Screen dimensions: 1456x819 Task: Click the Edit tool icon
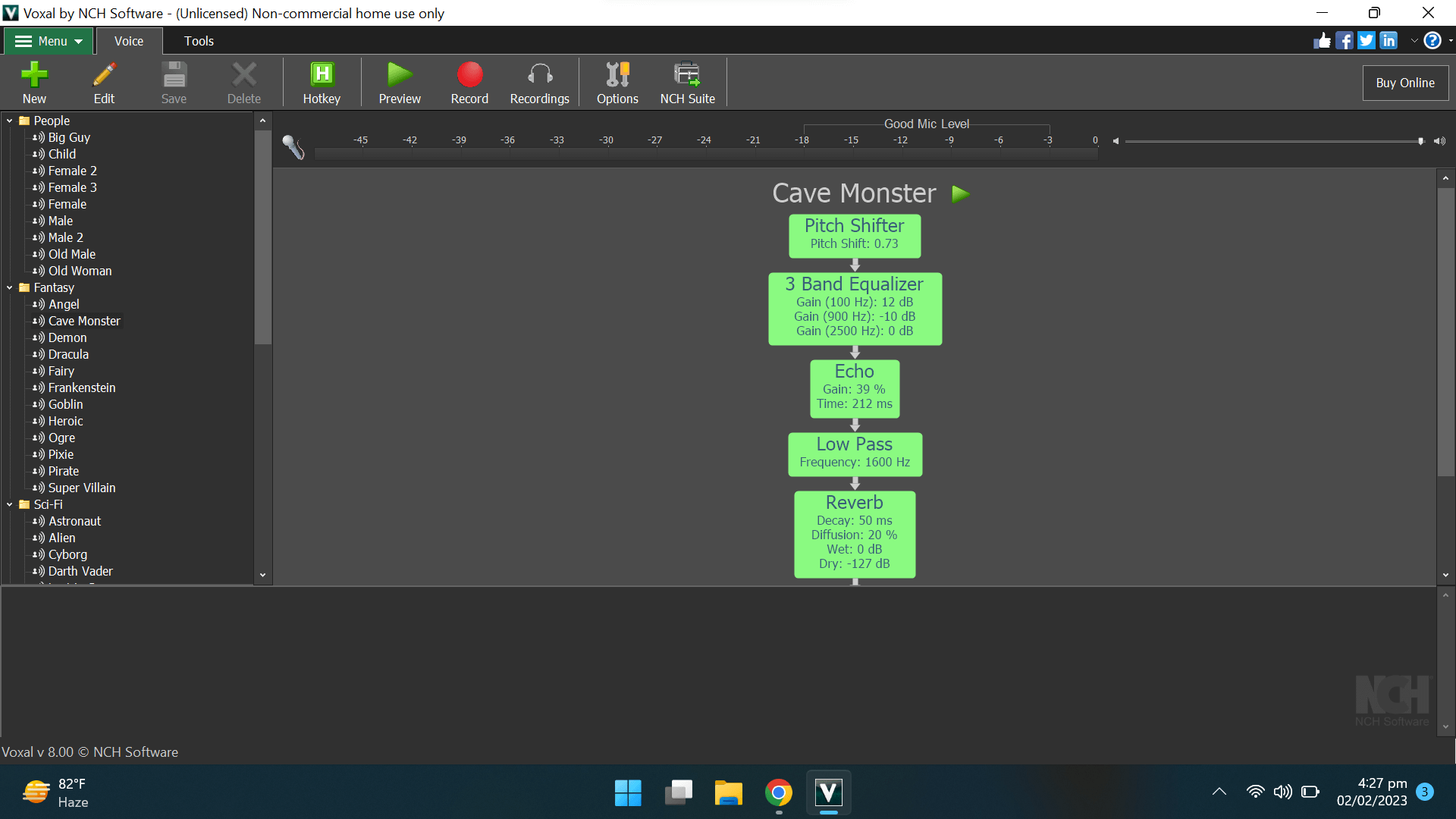click(x=104, y=83)
